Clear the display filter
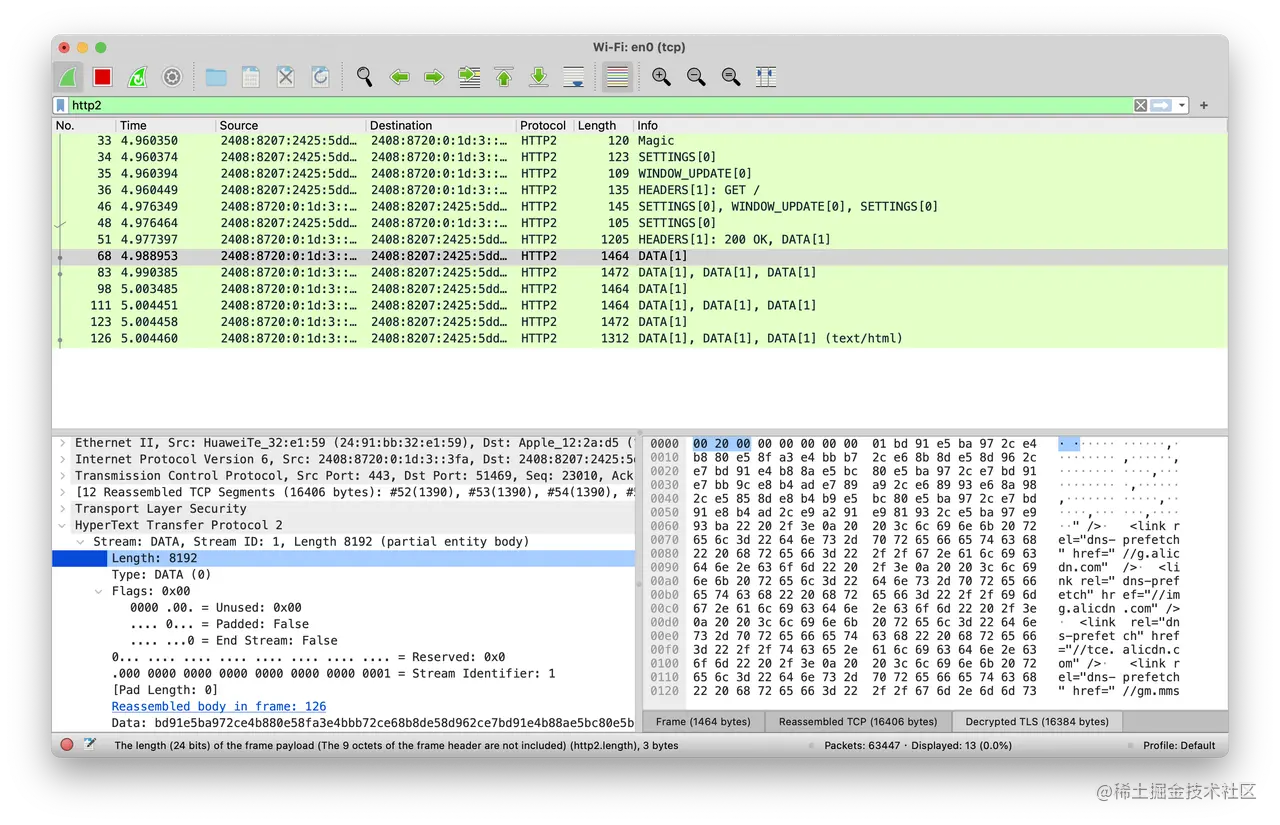This screenshot has width=1280, height=825. click(x=1140, y=105)
